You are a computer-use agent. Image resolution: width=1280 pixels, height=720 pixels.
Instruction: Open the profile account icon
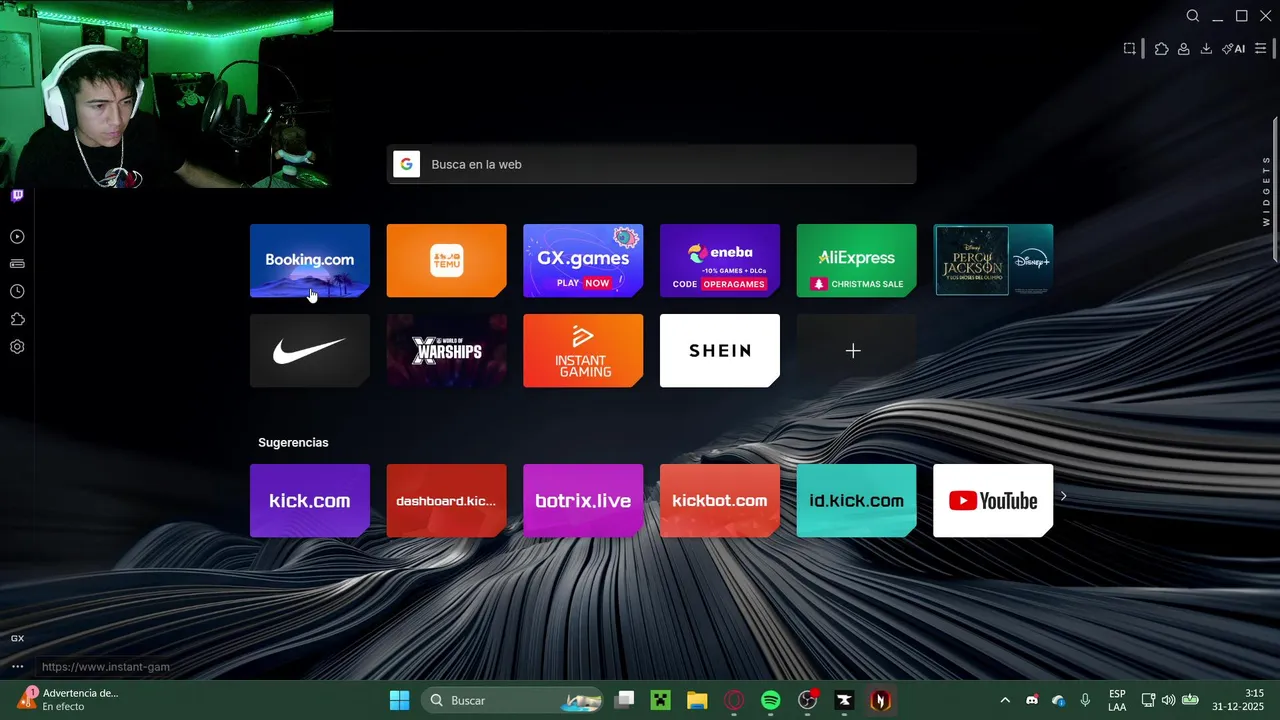coord(1183,48)
